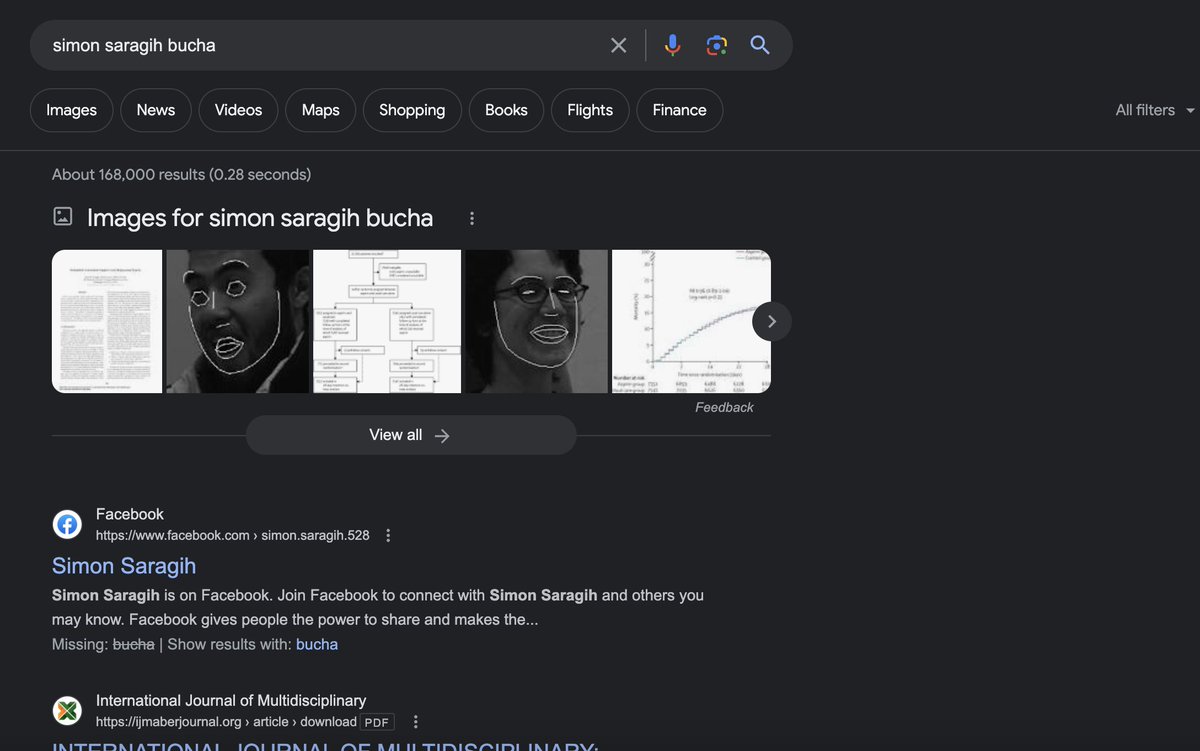Switch to the Finance tab

(680, 110)
